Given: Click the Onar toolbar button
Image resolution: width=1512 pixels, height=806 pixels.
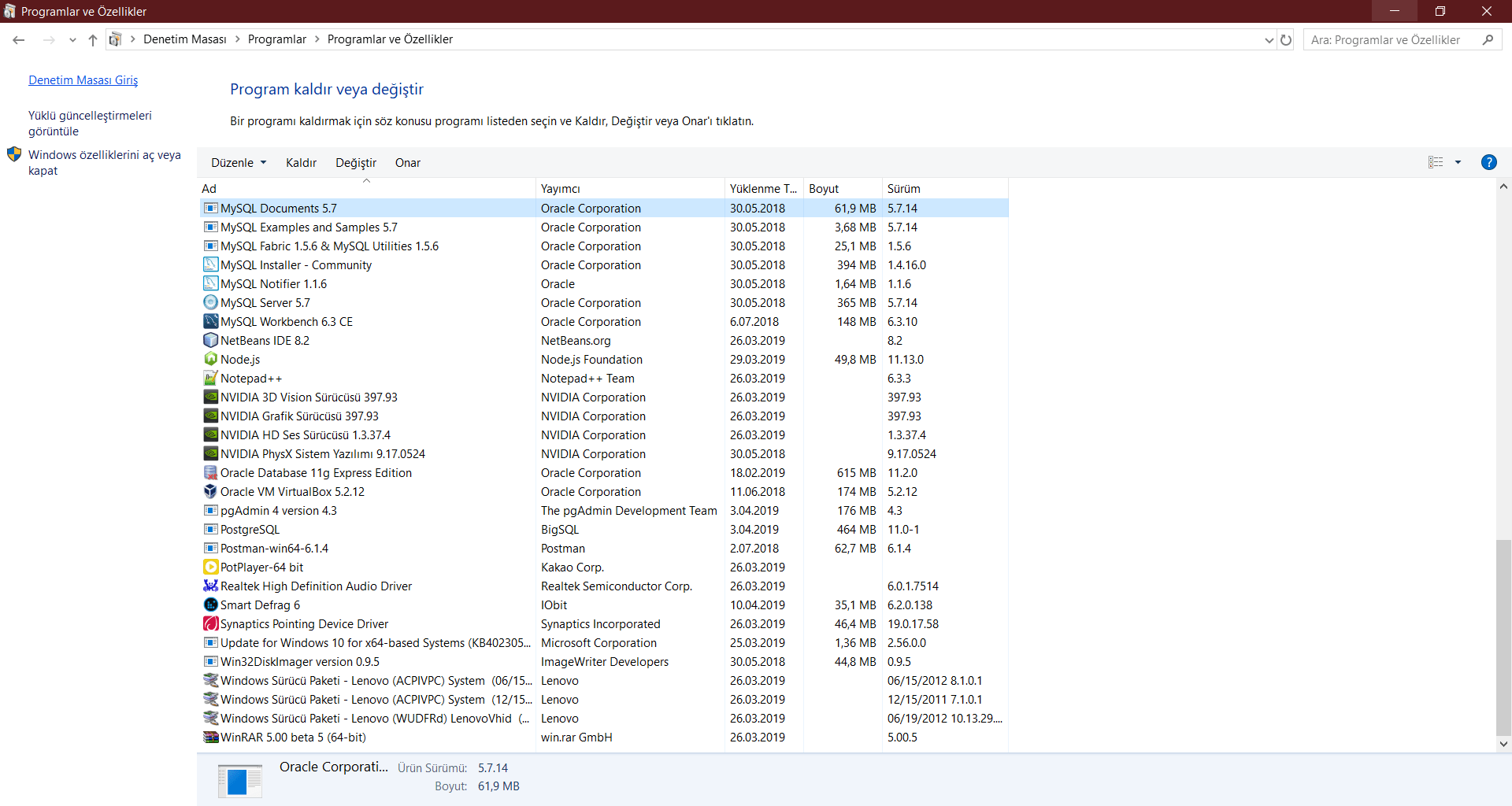Looking at the screenshot, I should (408, 163).
